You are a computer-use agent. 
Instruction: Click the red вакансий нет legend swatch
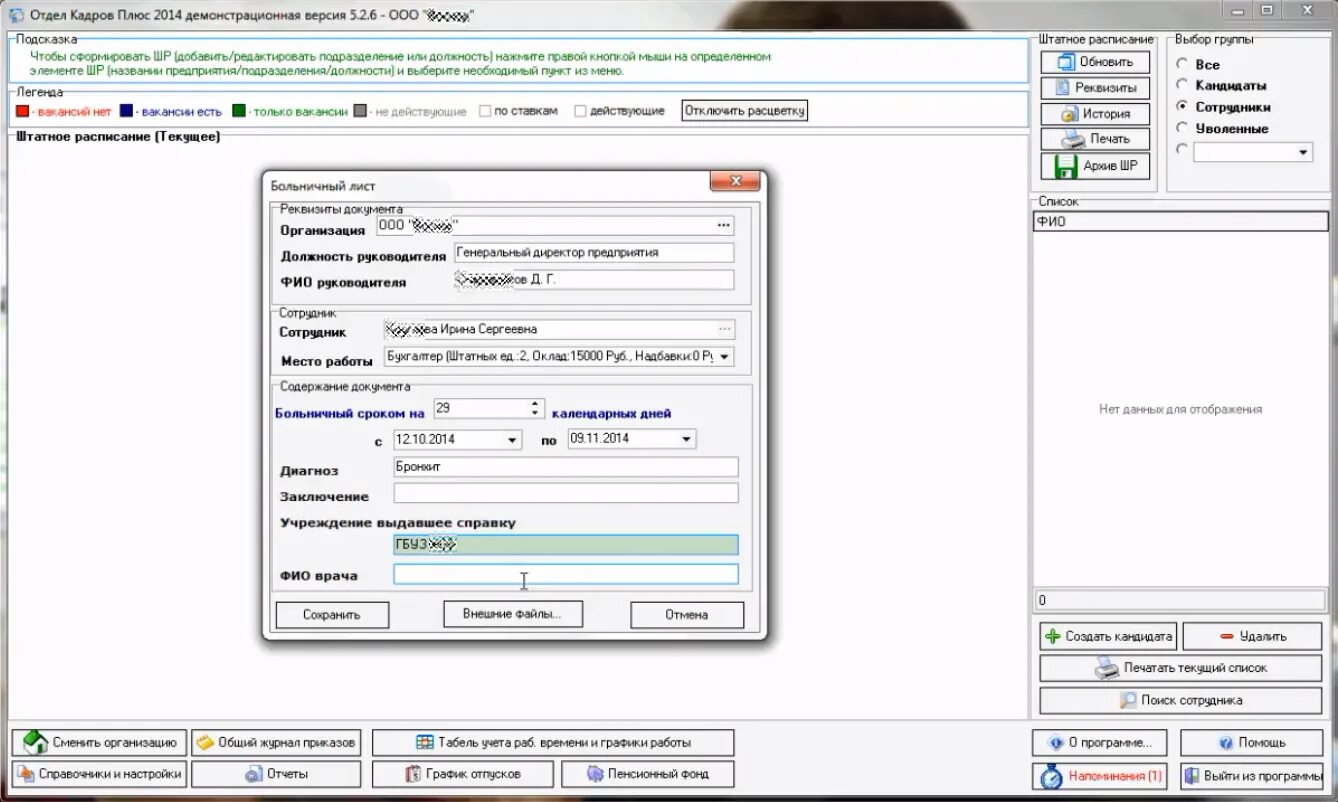(x=23, y=111)
